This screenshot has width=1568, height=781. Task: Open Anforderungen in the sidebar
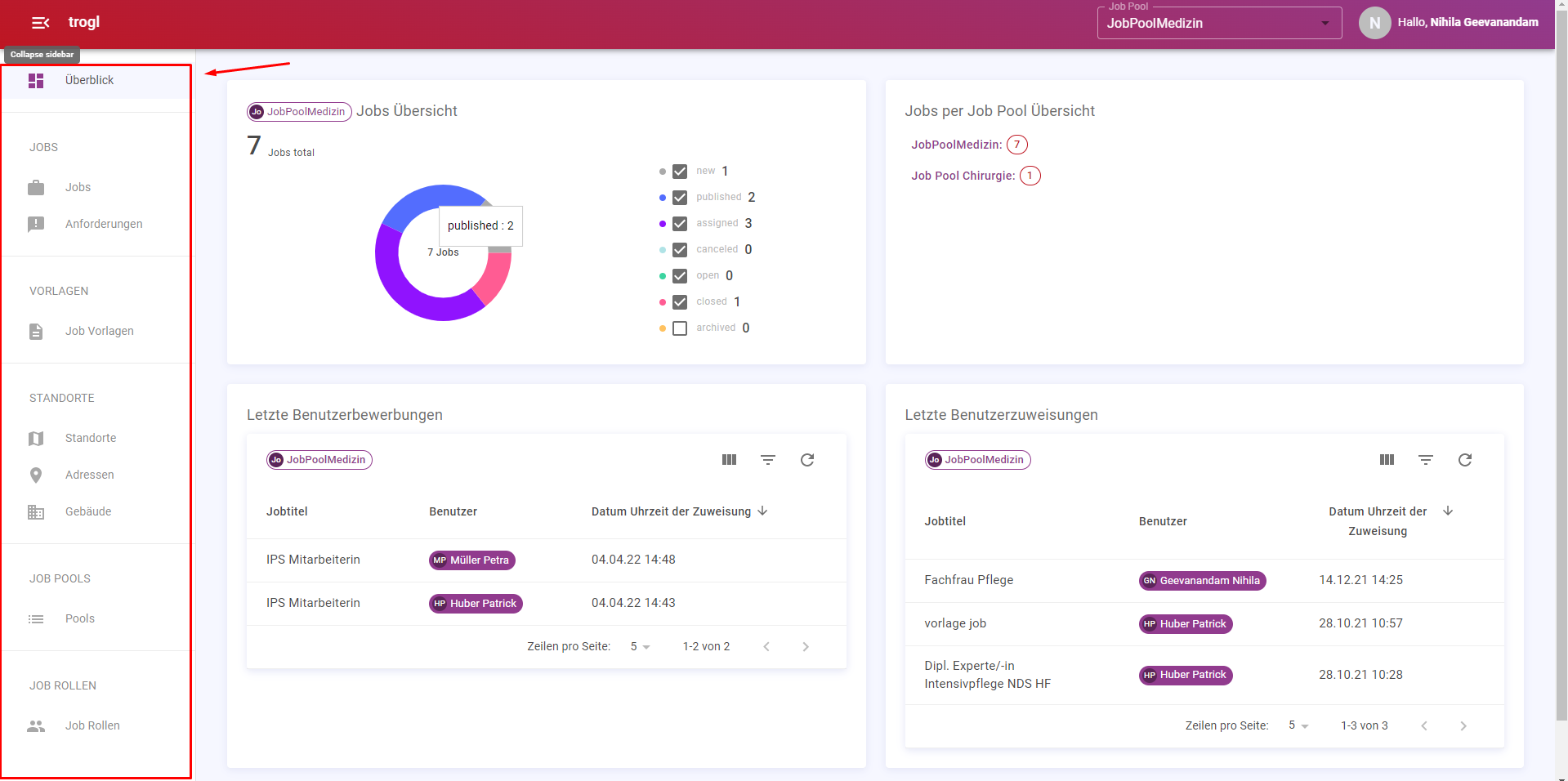coord(104,224)
